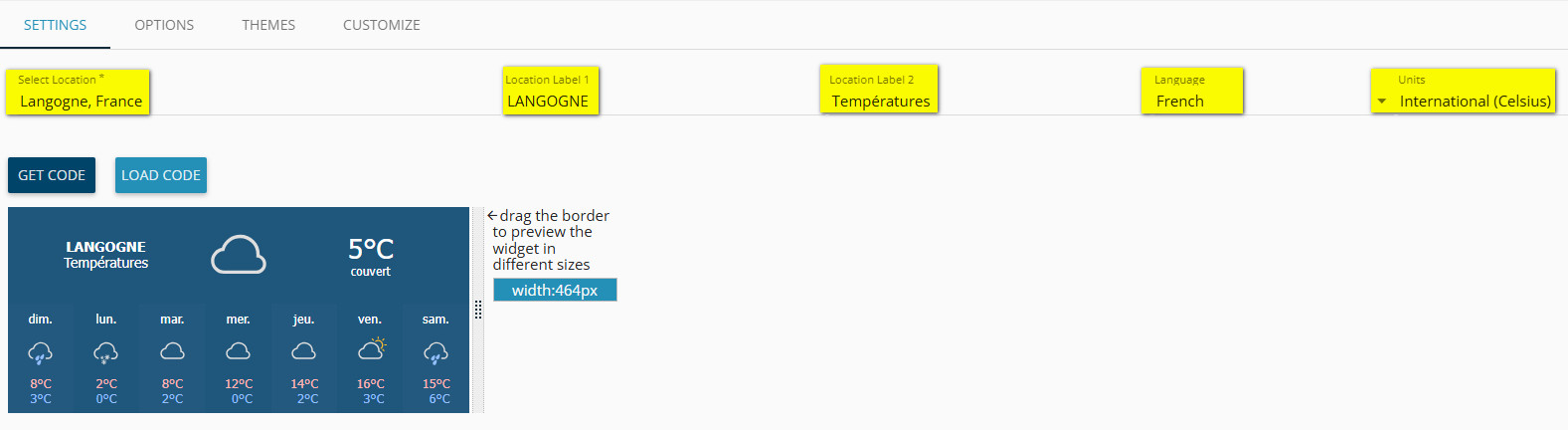Click the Location Label 2 Températures field
Viewport: 1568px width, 430px height.
point(881,101)
